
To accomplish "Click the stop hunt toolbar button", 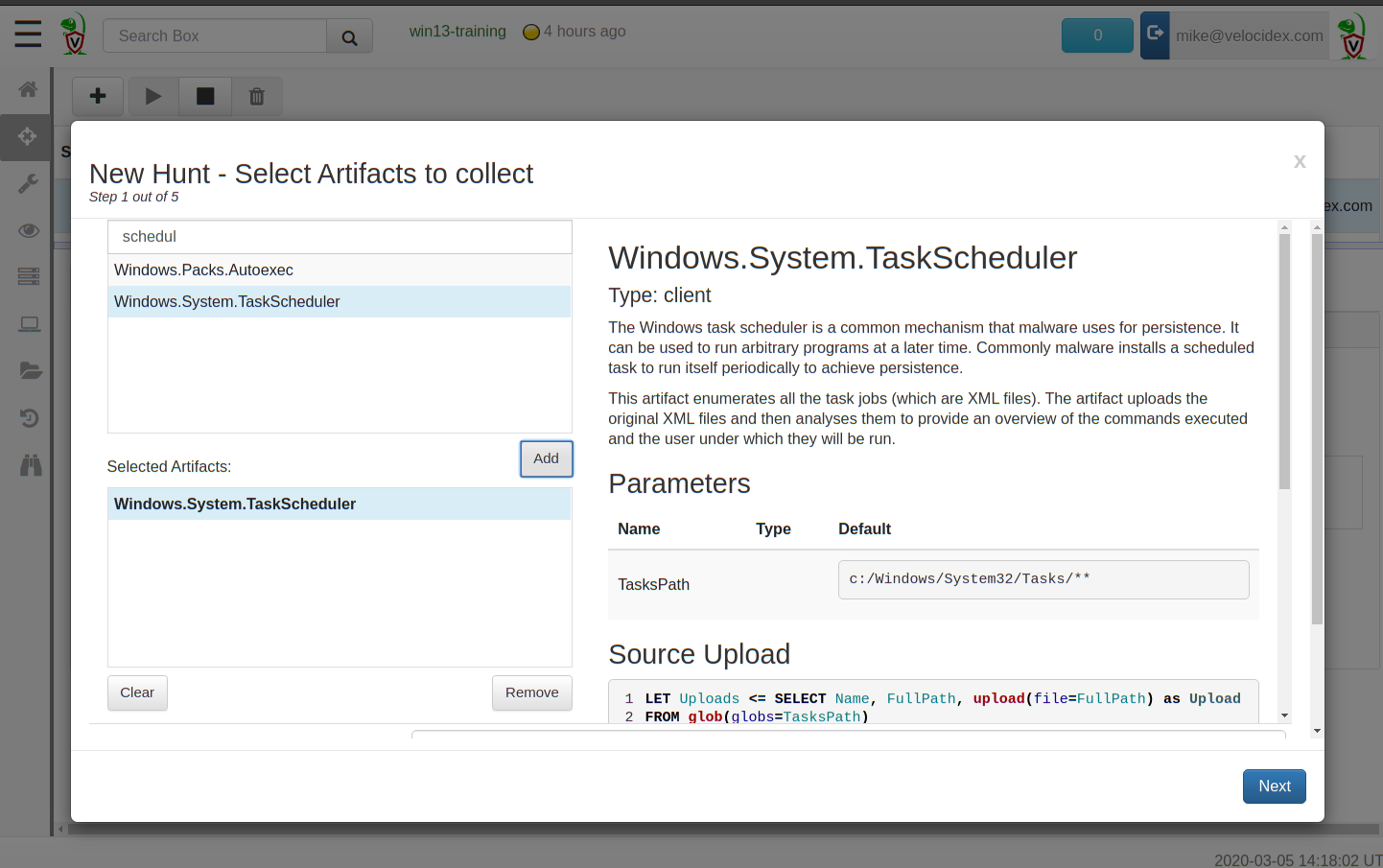I will point(205,96).
